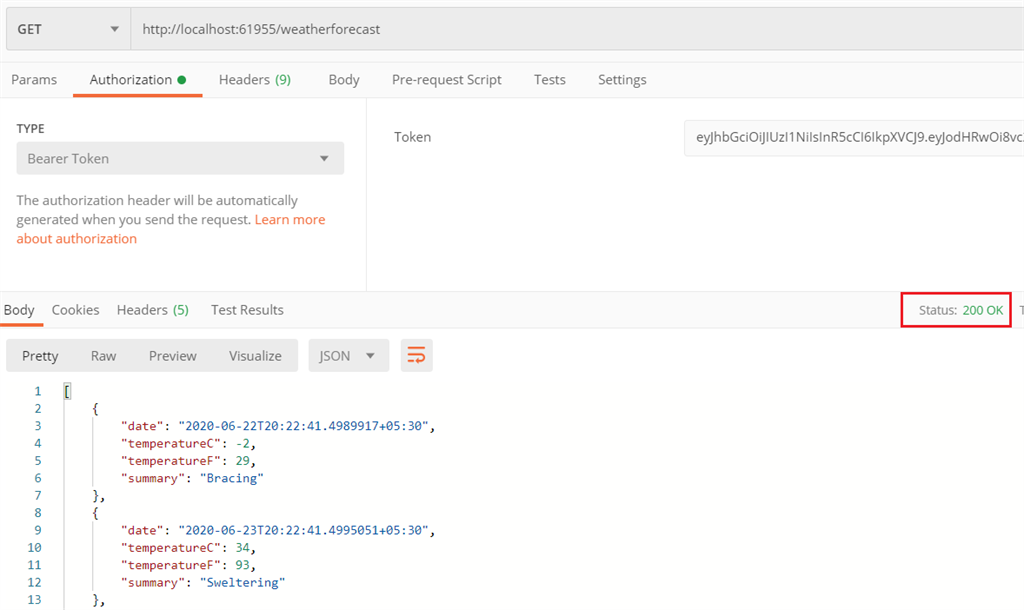Viewport: 1024px width, 610px height.
Task: Click the line-wrap icon beside JSON dropdown
Action: pyautogui.click(x=416, y=355)
